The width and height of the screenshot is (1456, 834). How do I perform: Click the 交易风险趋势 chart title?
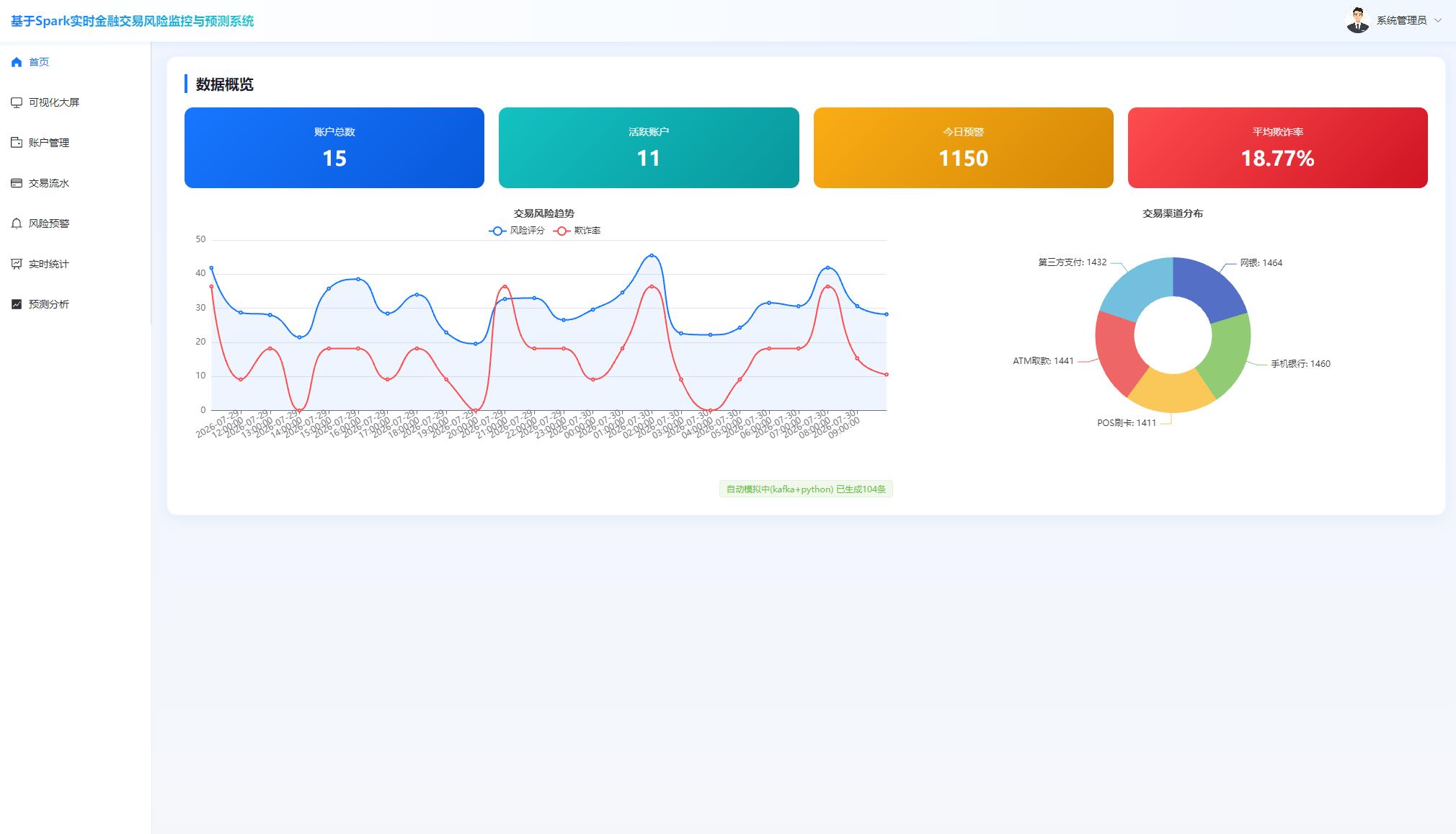point(544,213)
